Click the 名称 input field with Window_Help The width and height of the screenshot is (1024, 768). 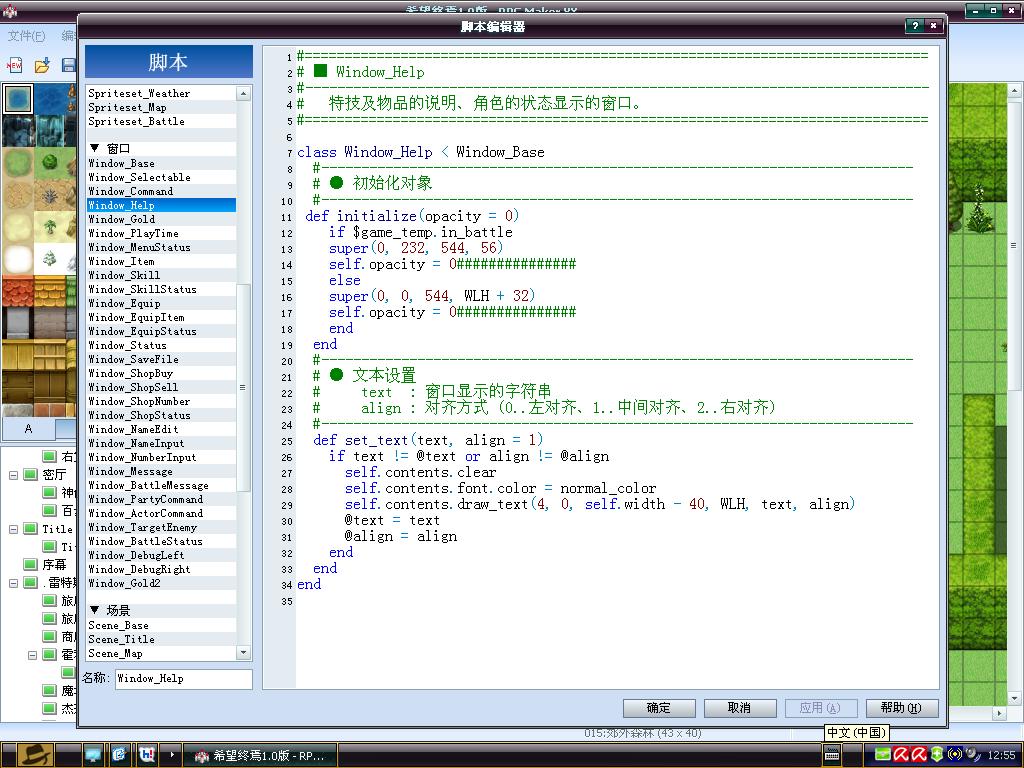coord(184,679)
